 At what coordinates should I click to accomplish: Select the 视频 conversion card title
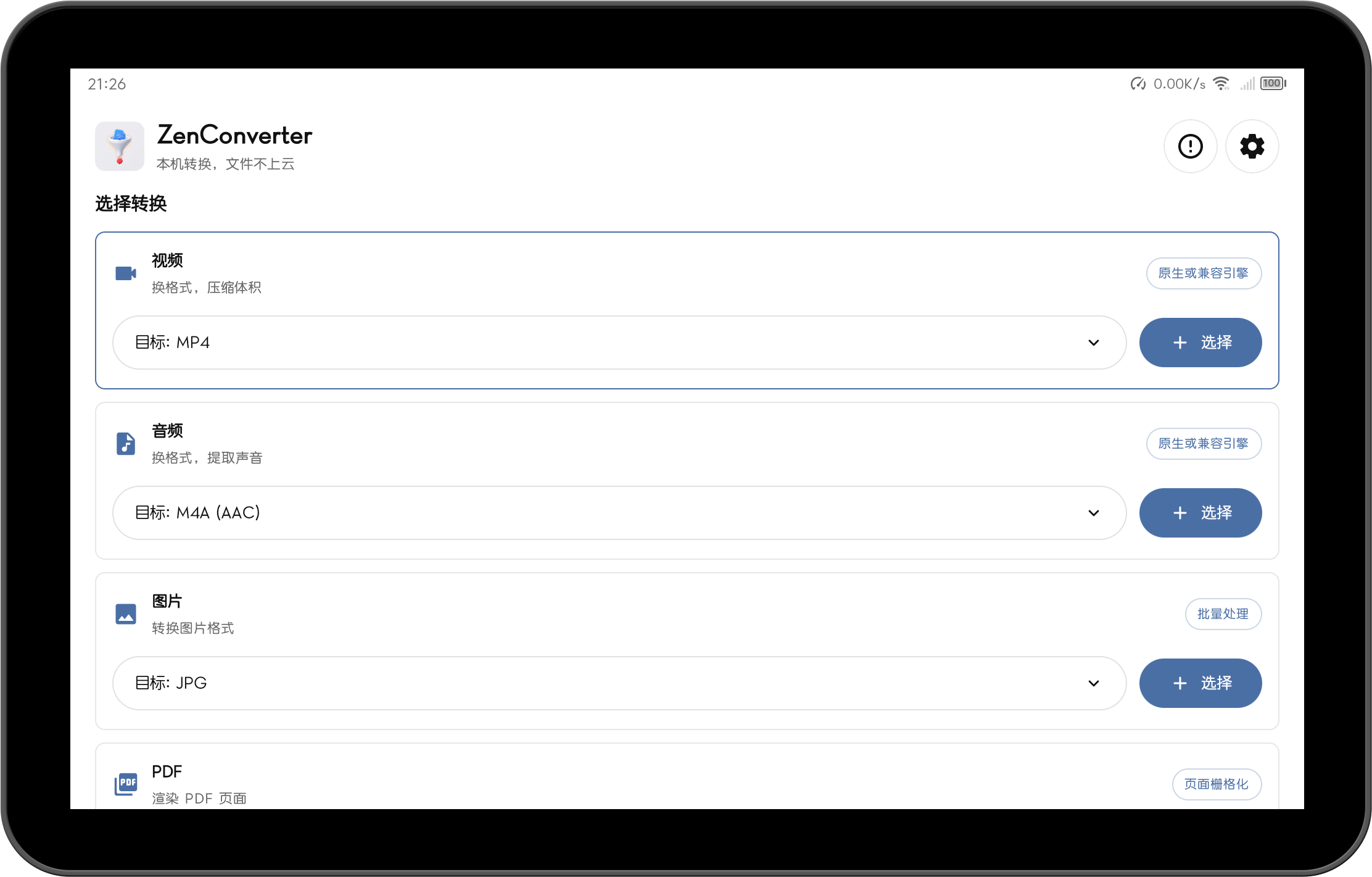[x=167, y=260]
